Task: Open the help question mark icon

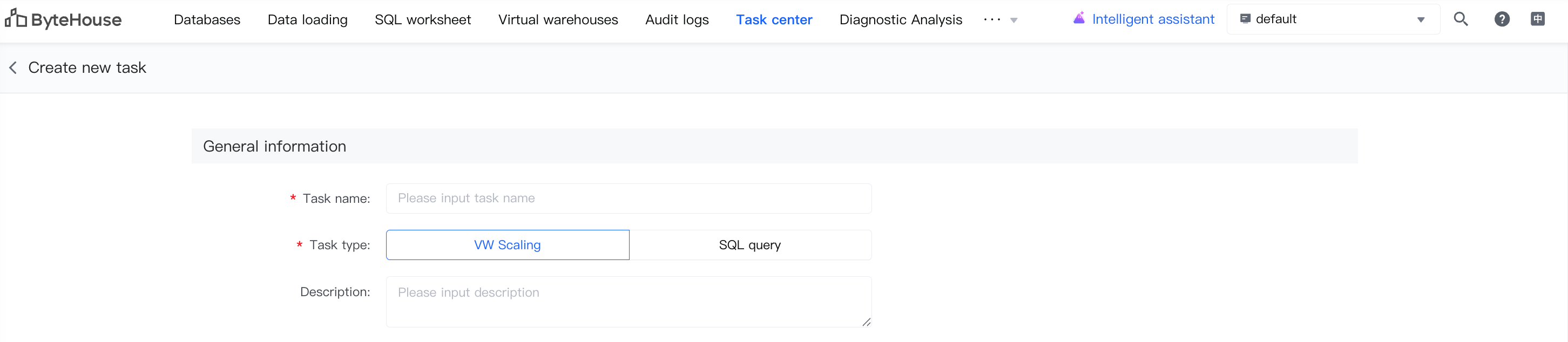Action: 1502,19
